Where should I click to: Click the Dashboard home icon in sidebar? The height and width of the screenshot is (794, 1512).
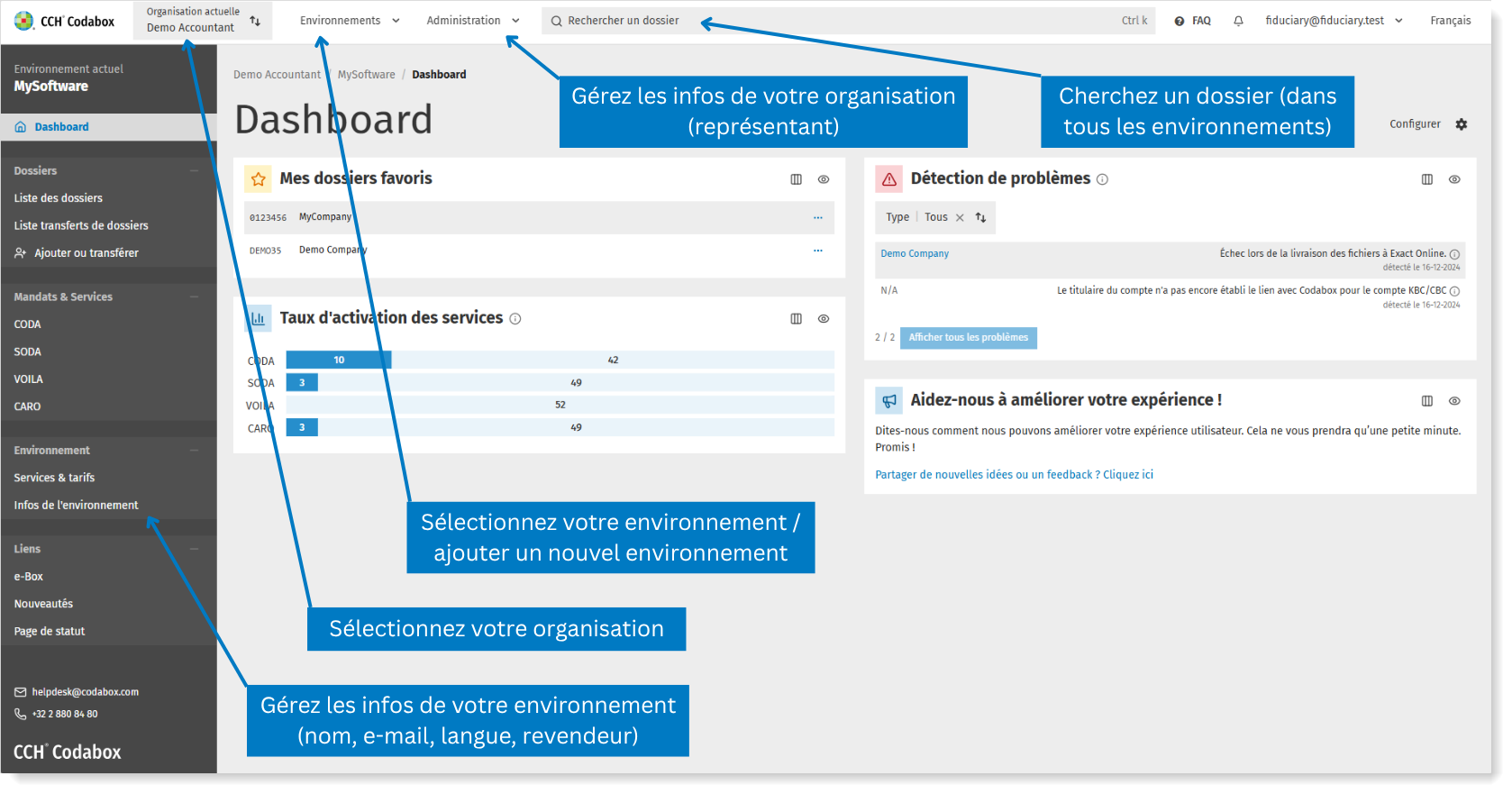(x=21, y=127)
